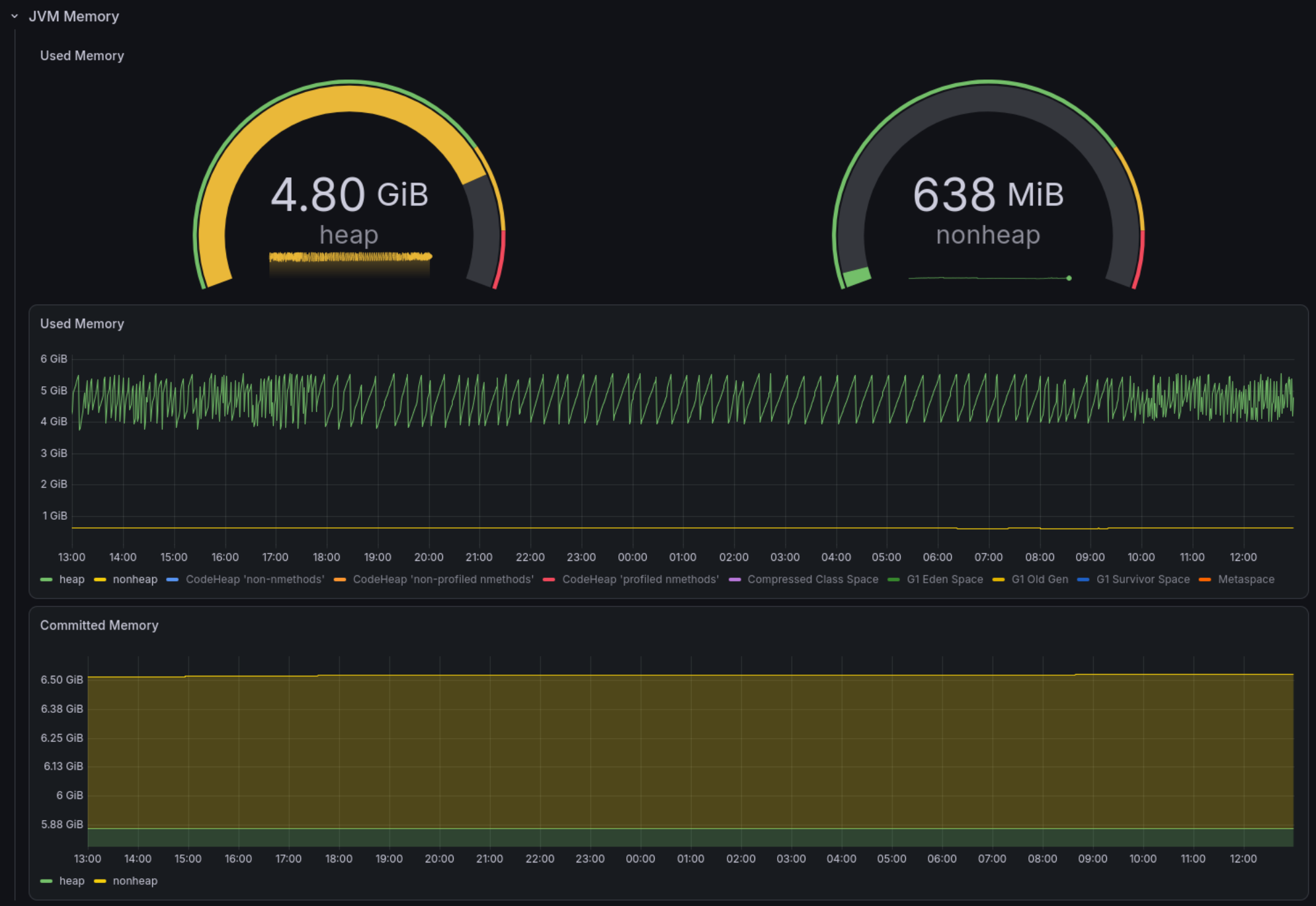Toggle heap series in Committed Memory legend
Screen dimensions: 1316x906
pyautogui.click(x=72, y=881)
